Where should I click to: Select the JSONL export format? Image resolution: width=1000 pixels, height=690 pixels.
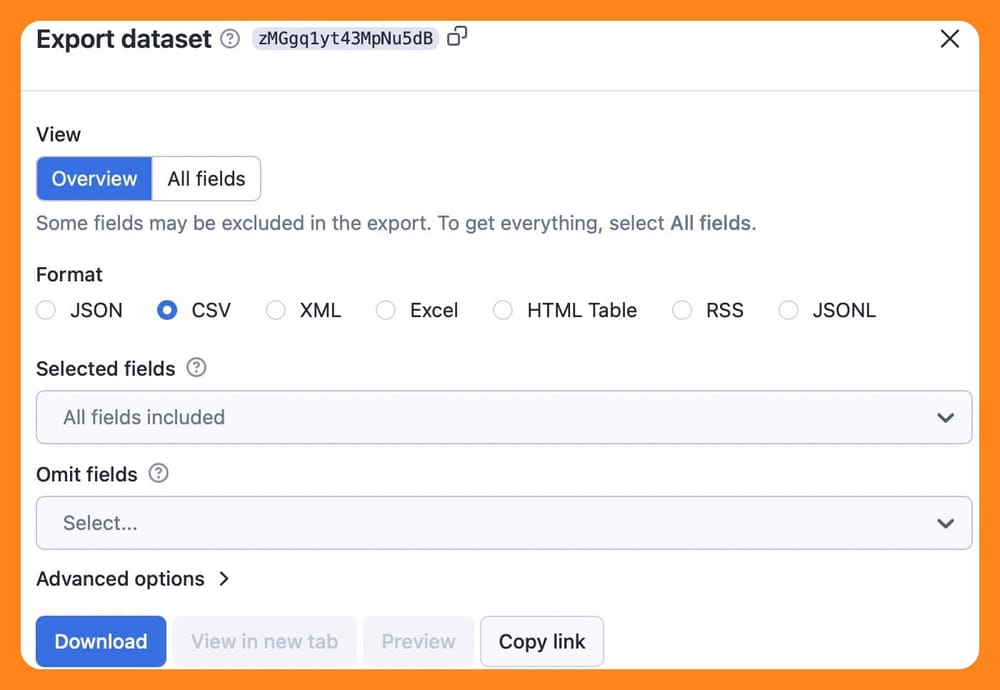pos(788,311)
